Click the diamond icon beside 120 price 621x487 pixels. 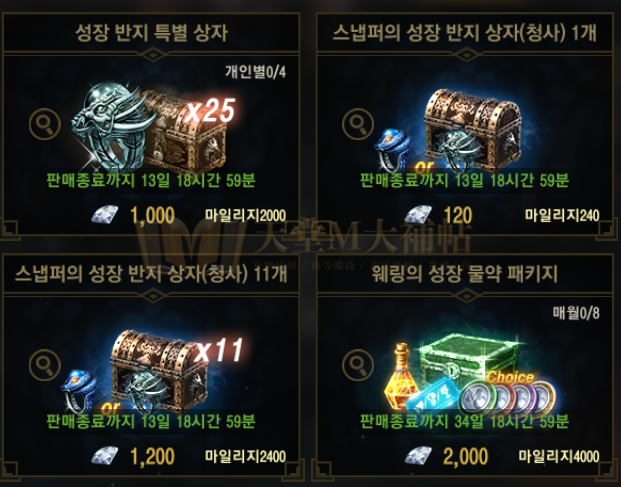click(x=418, y=215)
